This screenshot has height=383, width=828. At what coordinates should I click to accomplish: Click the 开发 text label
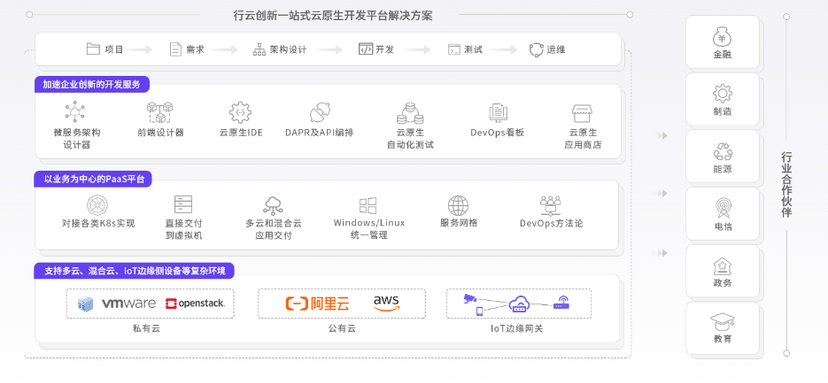[x=385, y=50]
